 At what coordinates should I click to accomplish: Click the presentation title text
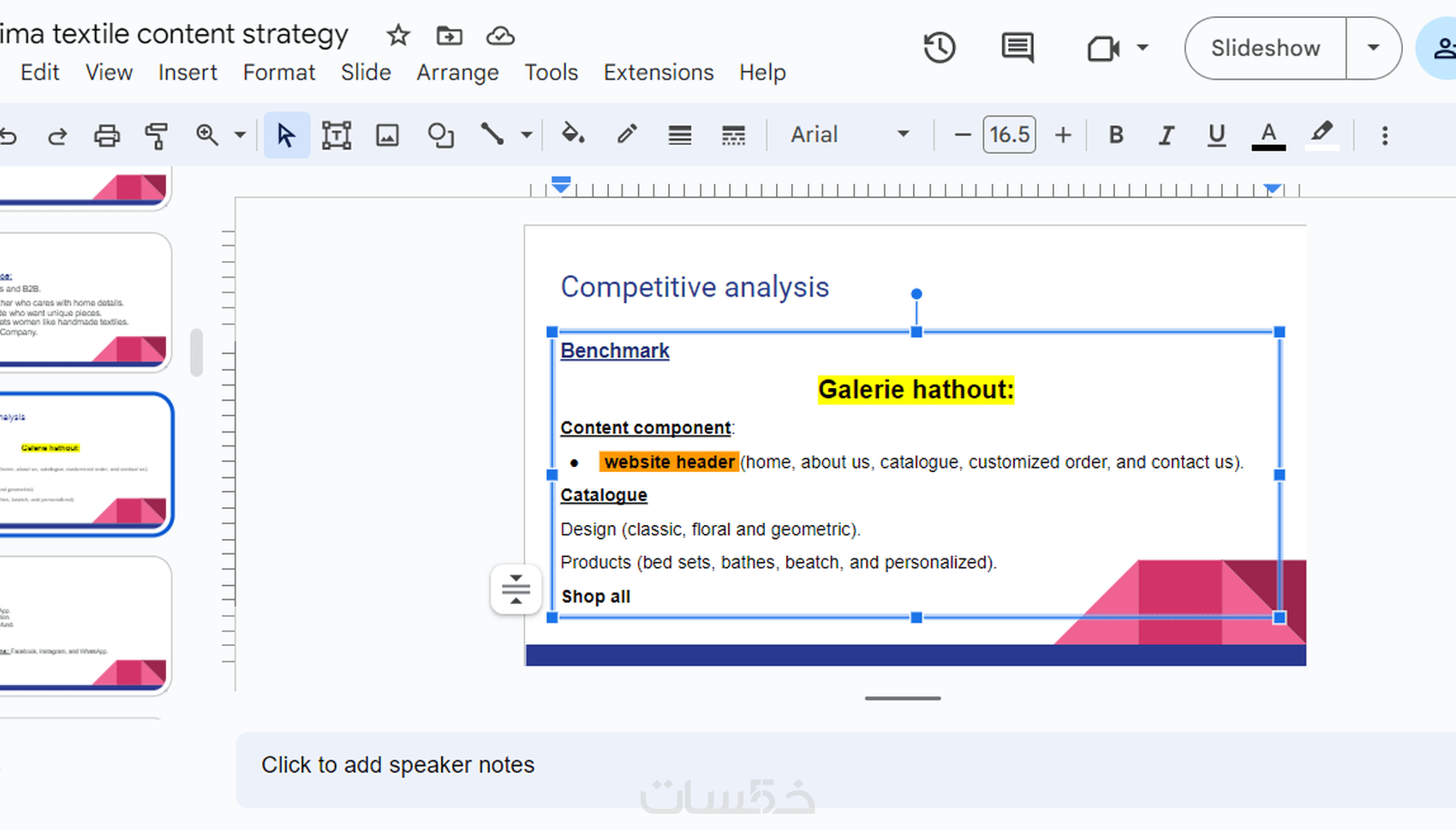pyautogui.click(x=175, y=33)
